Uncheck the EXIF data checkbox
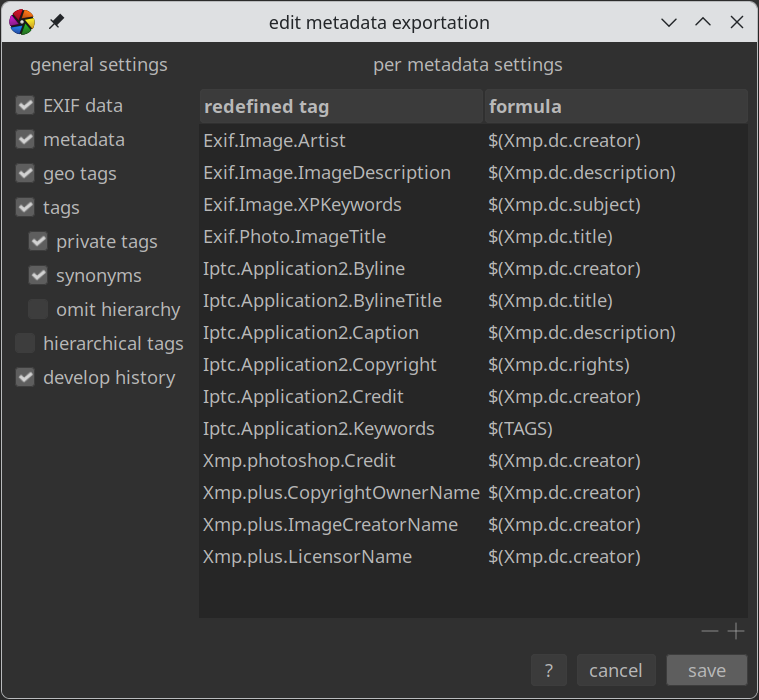 tap(25, 106)
